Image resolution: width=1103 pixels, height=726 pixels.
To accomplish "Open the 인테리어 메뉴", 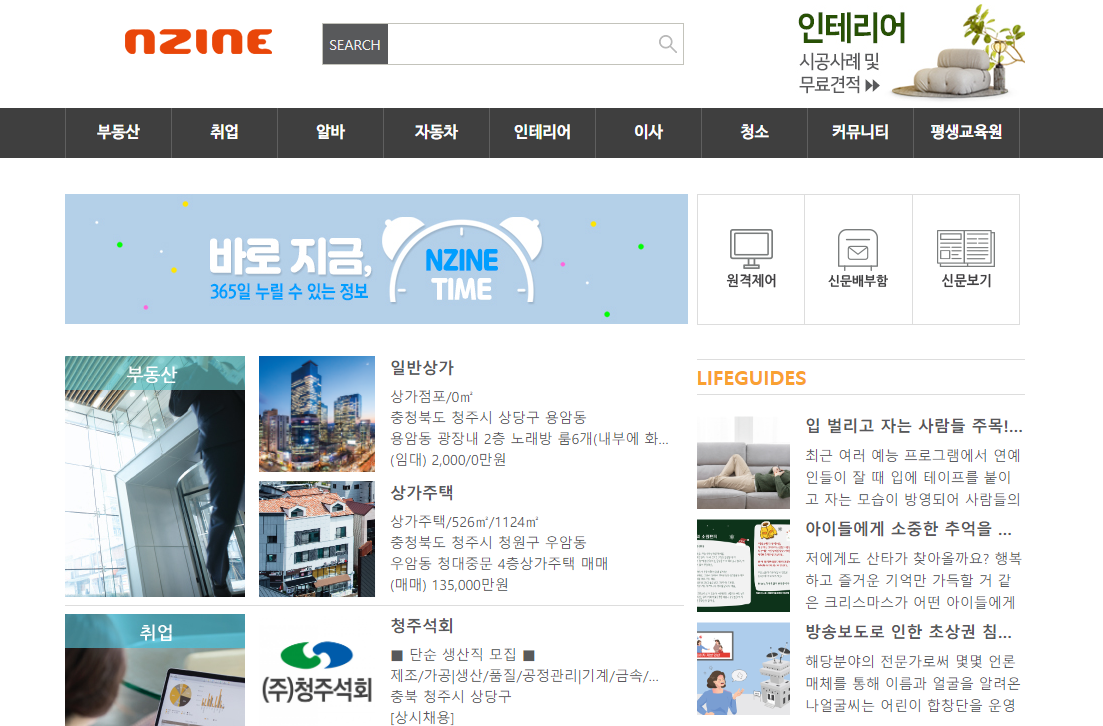I will (x=541, y=132).
